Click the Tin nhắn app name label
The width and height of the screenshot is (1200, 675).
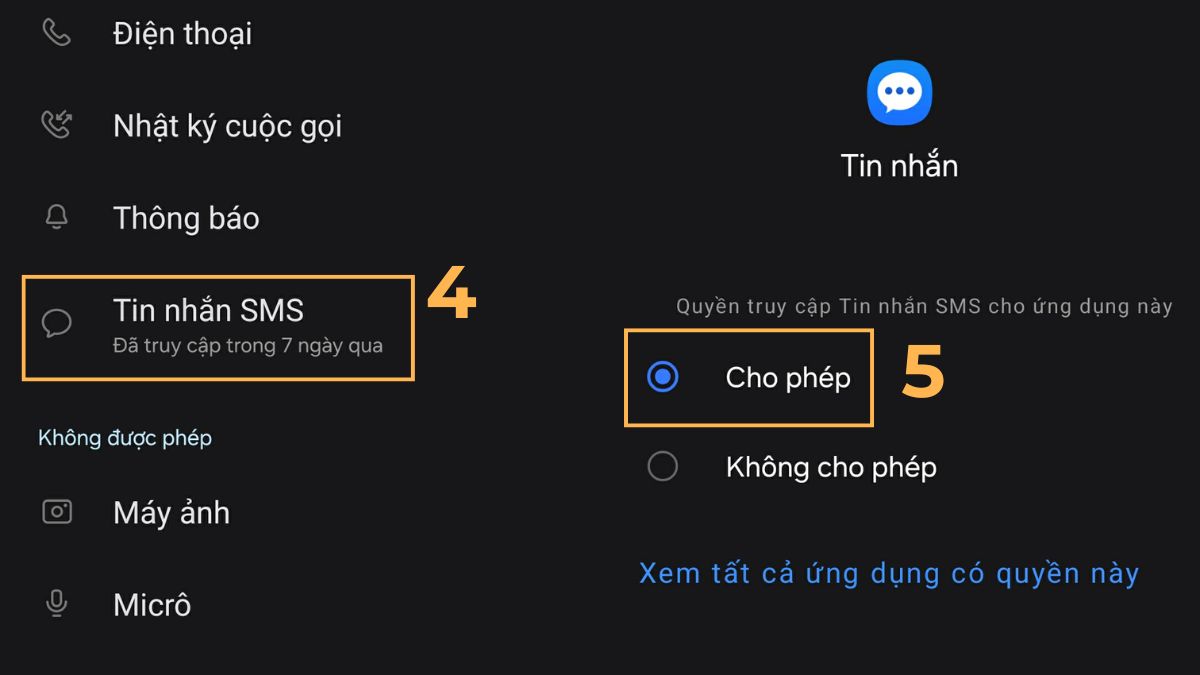point(898,164)
